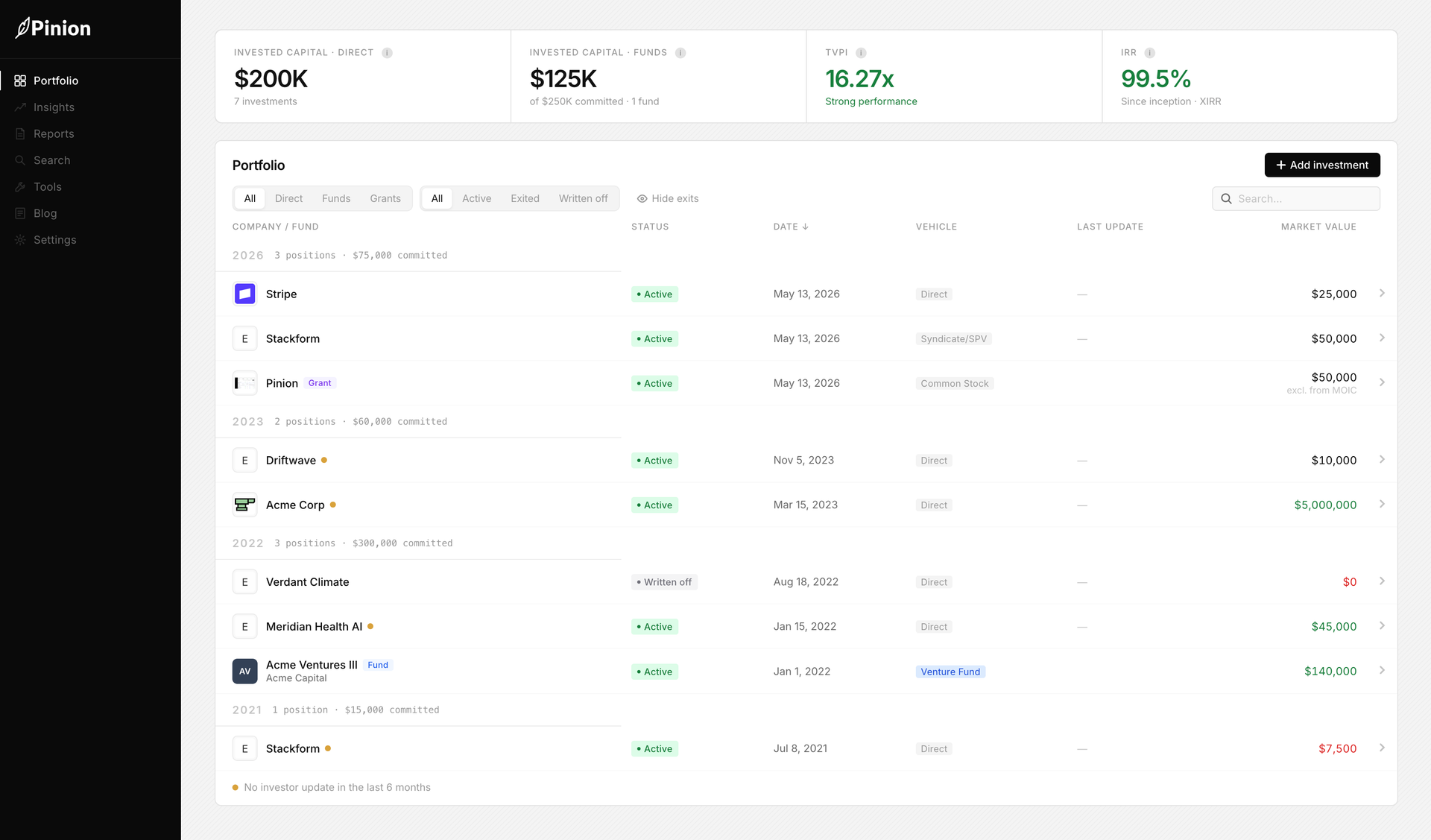The image size is (1431, 840).
Task: Click the Blog page icon
Action: click(x=20, y=213)
